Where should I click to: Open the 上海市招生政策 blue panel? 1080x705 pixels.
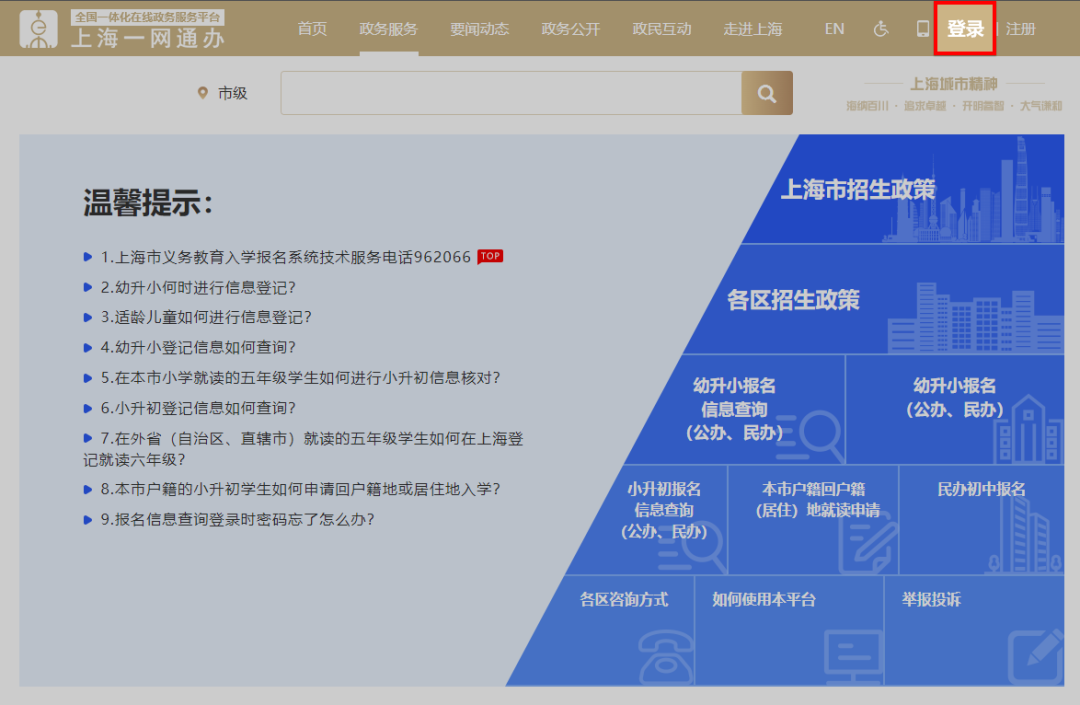[862, 187]
